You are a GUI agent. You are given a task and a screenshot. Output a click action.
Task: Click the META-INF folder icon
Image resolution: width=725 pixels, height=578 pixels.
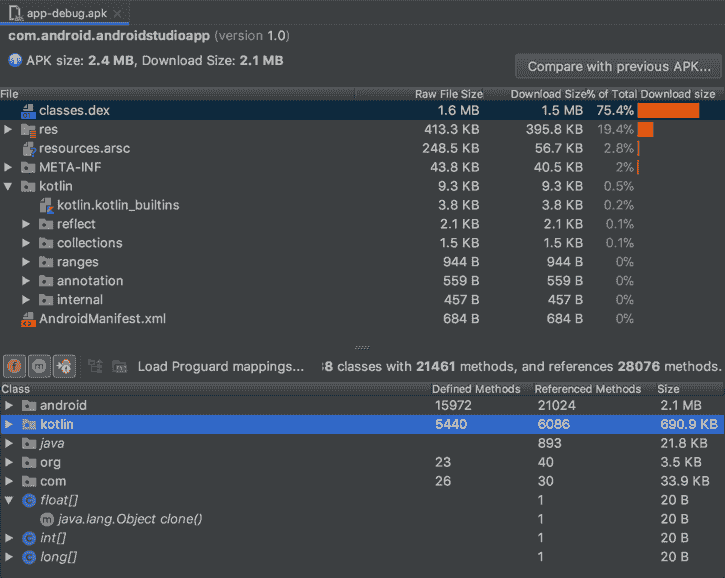pyautogui.click(x=28, y=167)
